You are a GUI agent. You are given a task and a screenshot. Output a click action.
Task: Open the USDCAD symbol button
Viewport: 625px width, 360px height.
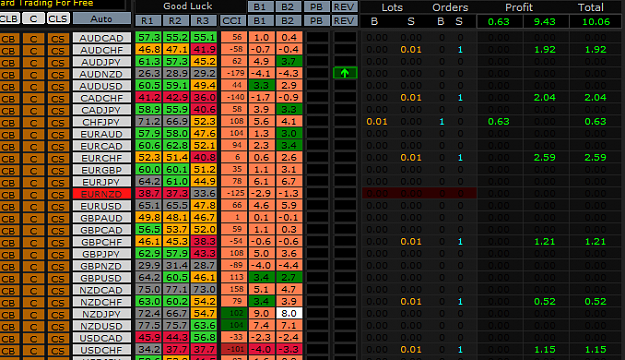tap(102, 338)
